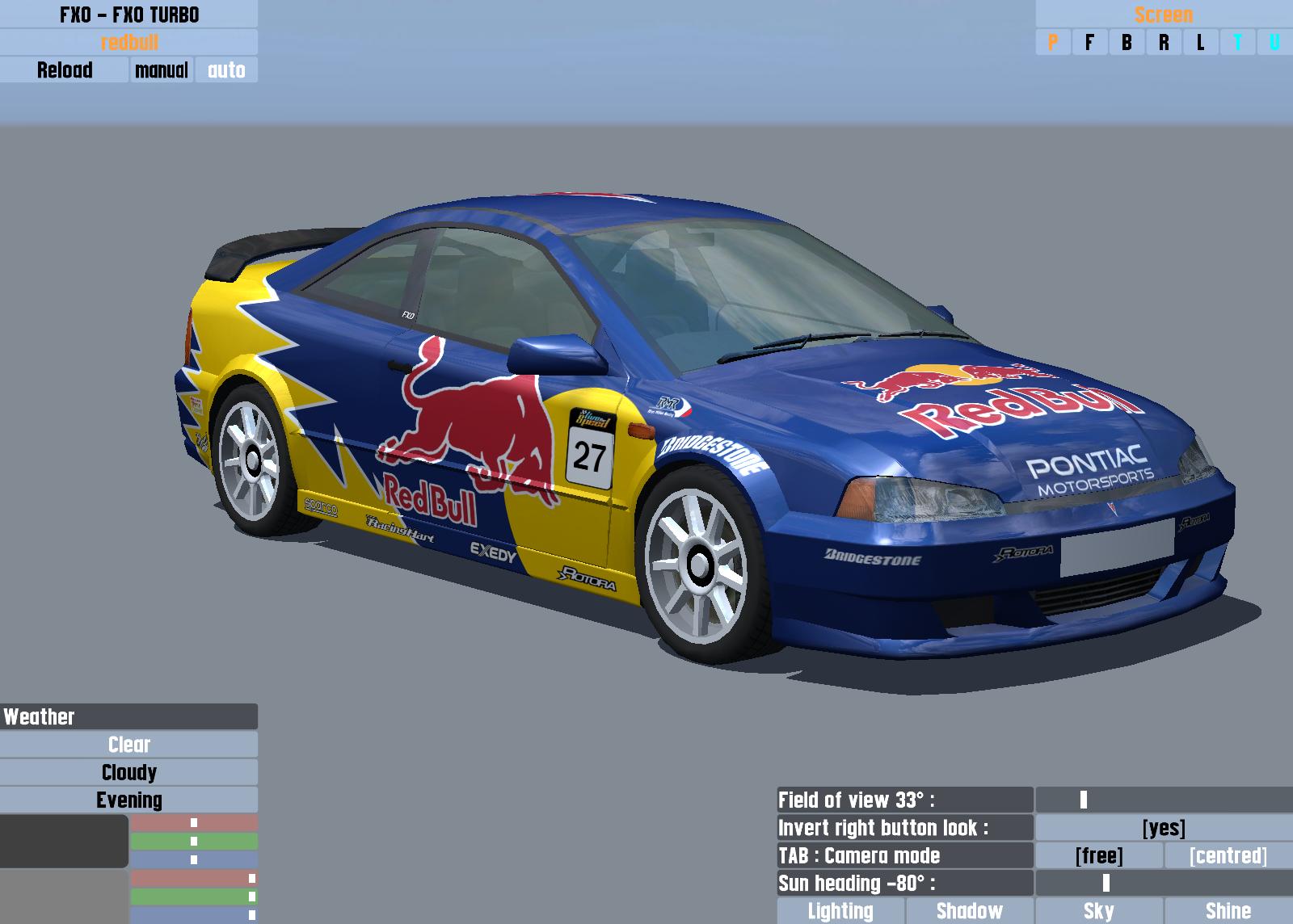
Task: Switch skin reload mode to manual
Action: pyautogui.click(x=162, y=69)
